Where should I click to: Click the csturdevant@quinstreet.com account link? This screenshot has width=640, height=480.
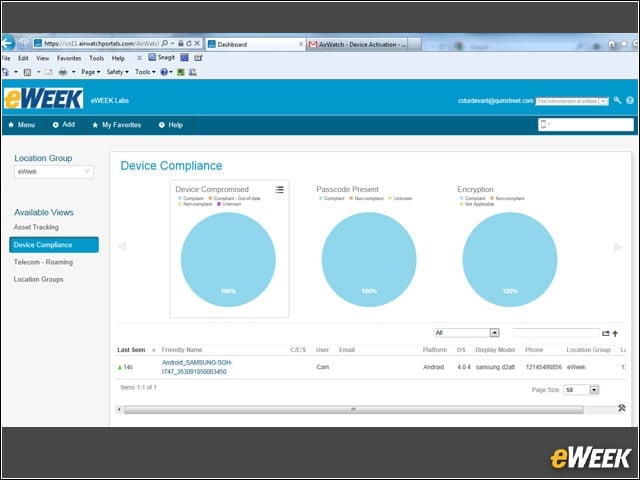496,100
